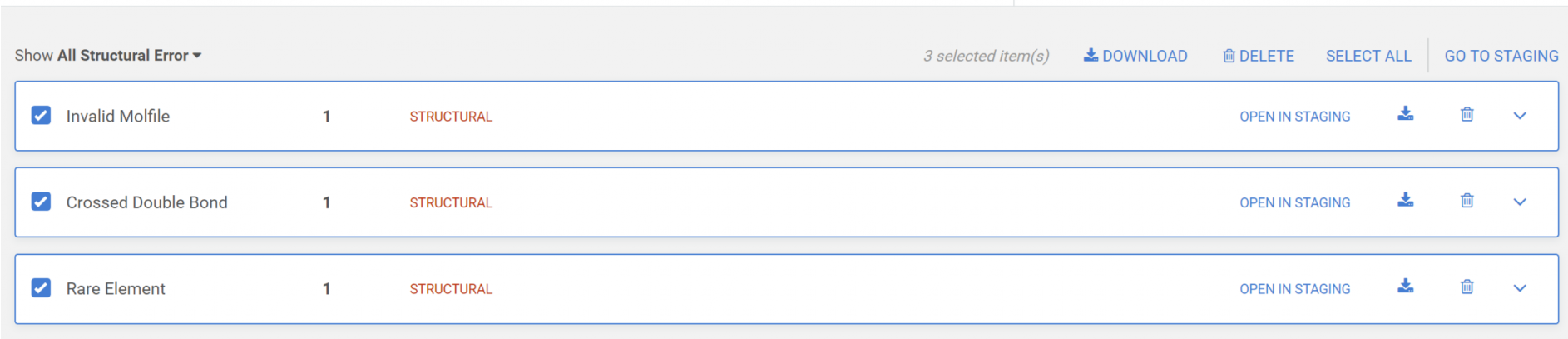Expand the Invalid Molfile row chevron
Image resolution: width=1568 pixels, height=339 pixels.
(1519, 116)
